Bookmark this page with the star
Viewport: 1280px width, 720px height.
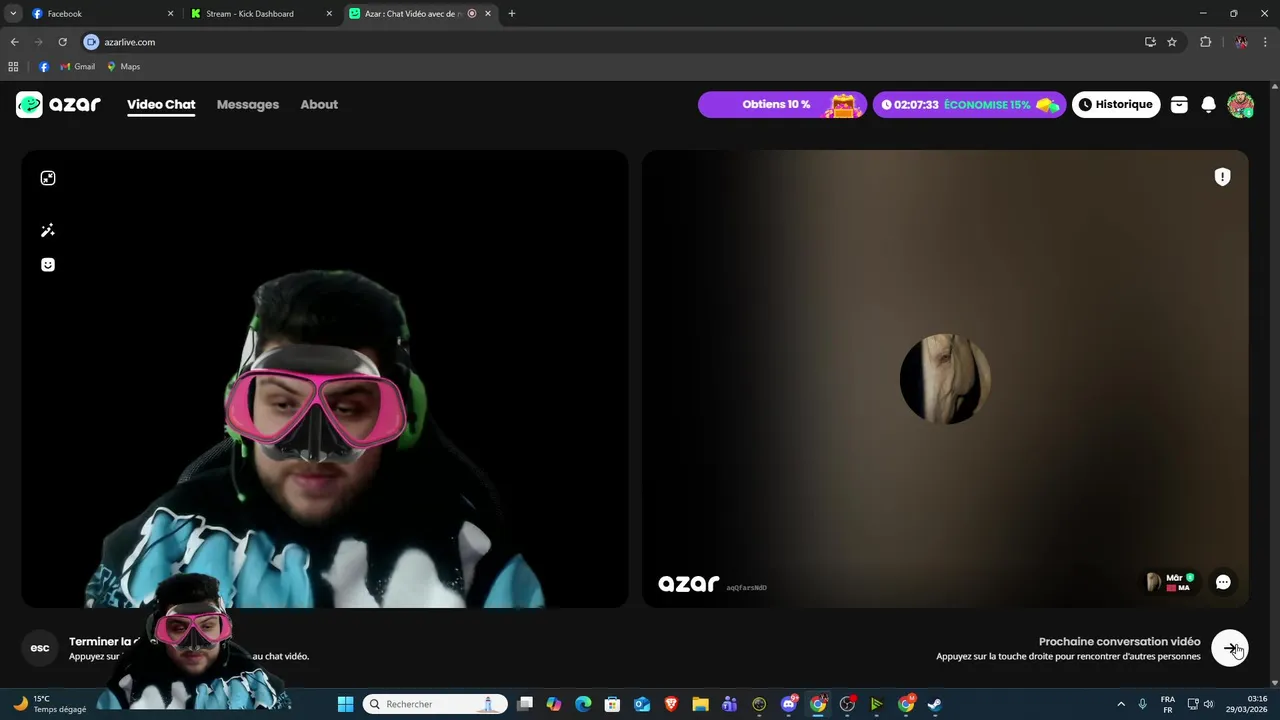[x=1172, y=42]
